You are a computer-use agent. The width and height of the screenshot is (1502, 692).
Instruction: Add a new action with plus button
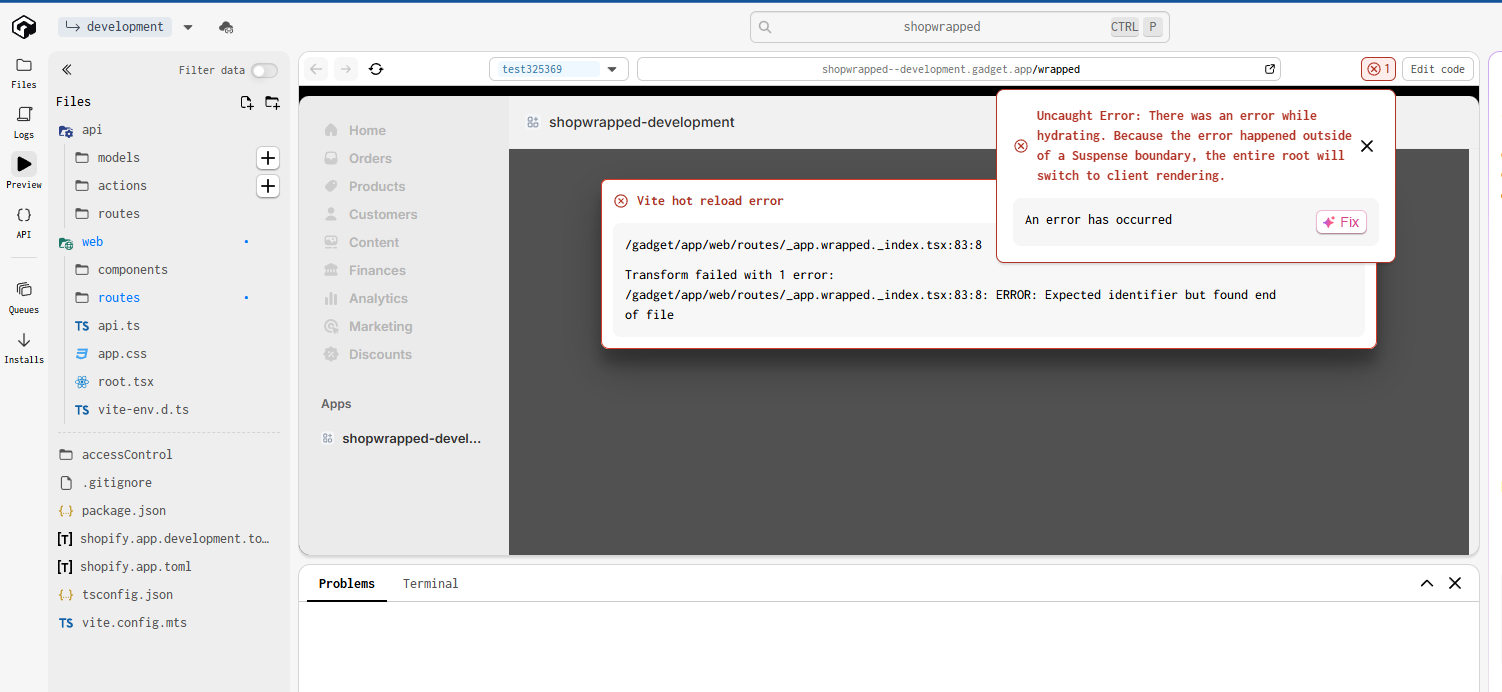[x=268, y=186]
